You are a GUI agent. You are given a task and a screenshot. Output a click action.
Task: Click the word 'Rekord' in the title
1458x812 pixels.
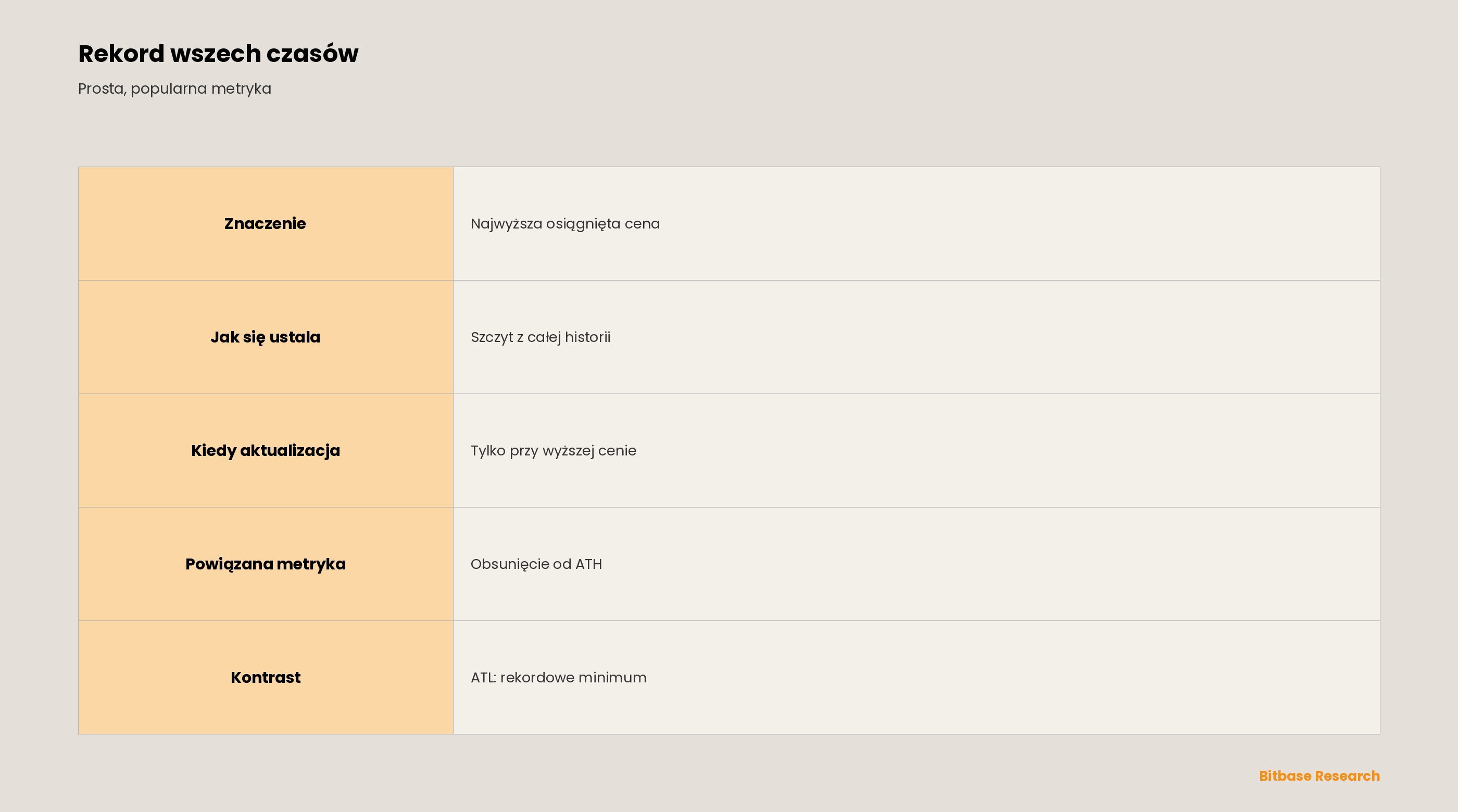click(121, 54)
